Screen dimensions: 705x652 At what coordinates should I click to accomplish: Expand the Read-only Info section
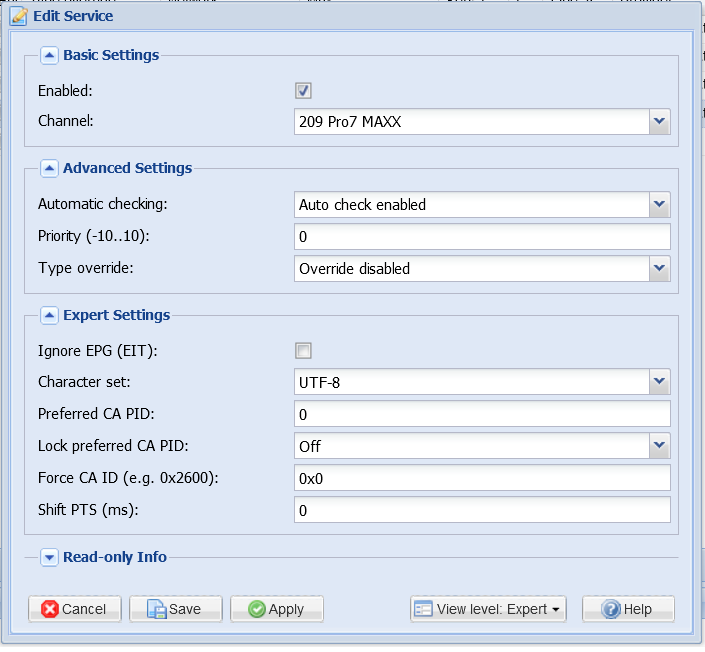[x=49, y=558]
